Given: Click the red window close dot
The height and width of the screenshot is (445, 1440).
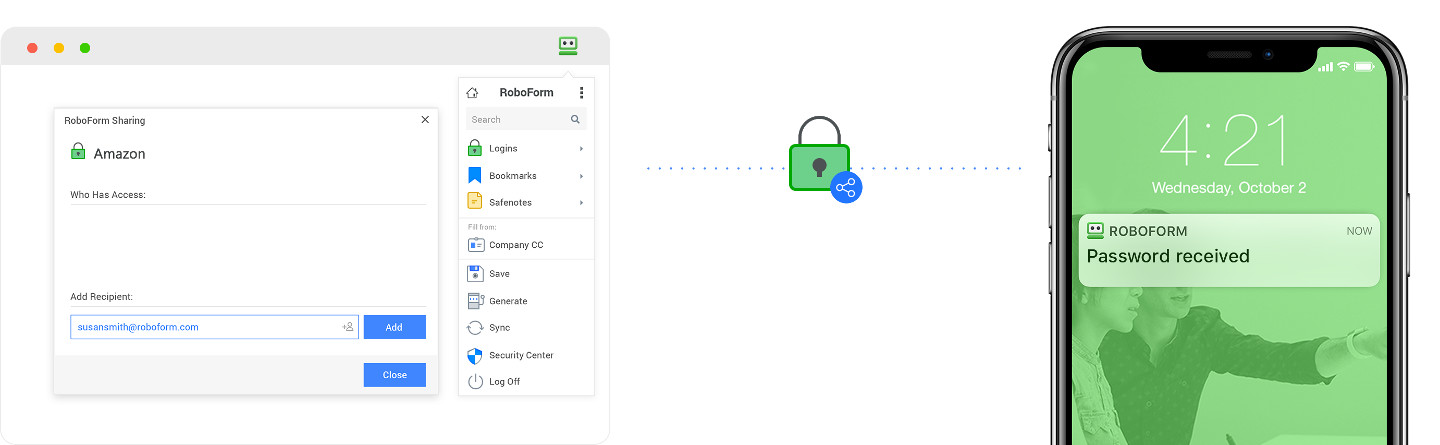Looking at the screenshot, I should click(x=32, y=48).
